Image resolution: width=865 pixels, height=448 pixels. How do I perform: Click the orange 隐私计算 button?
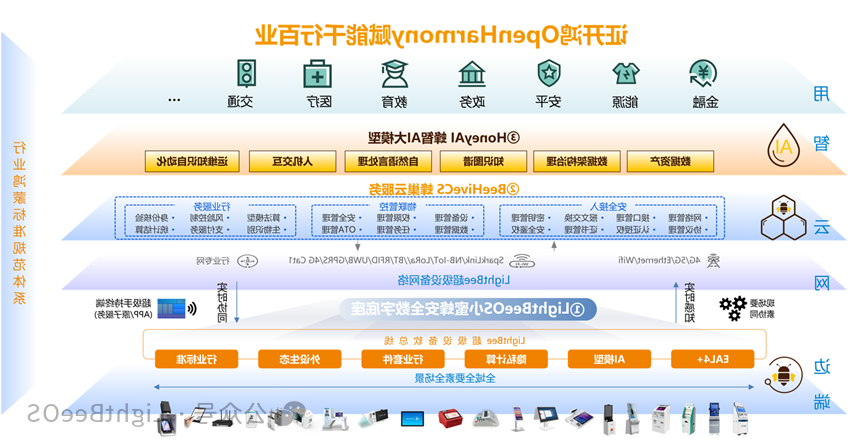click(x=506, y=359)
